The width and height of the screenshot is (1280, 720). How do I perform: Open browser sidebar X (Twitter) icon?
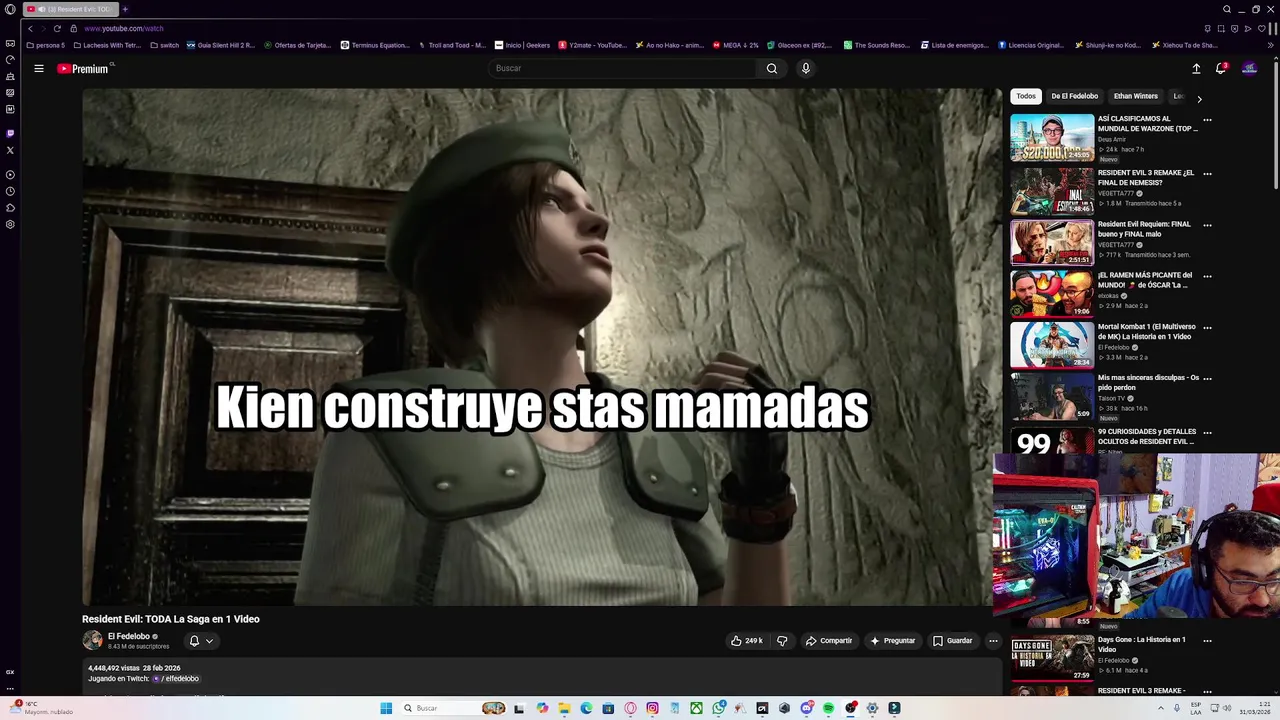click(x=10, y=150)
